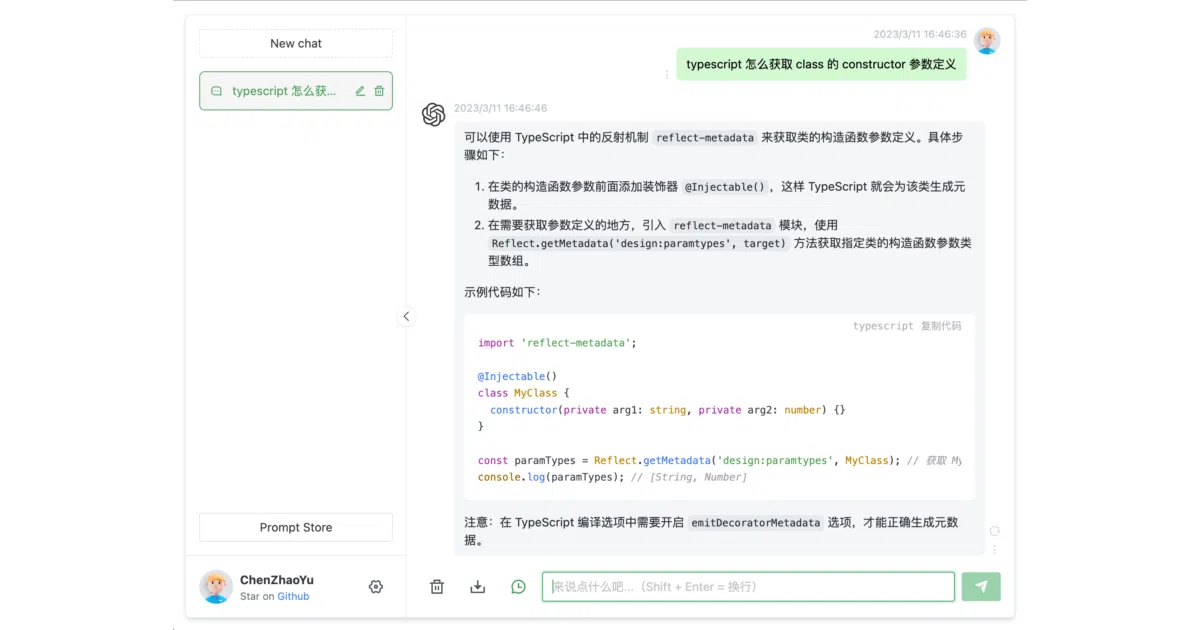Collapse the sidebar with the chevron arrow
Screen dimensions: 1200x630
pyautogui.click(x=406, y=316)
